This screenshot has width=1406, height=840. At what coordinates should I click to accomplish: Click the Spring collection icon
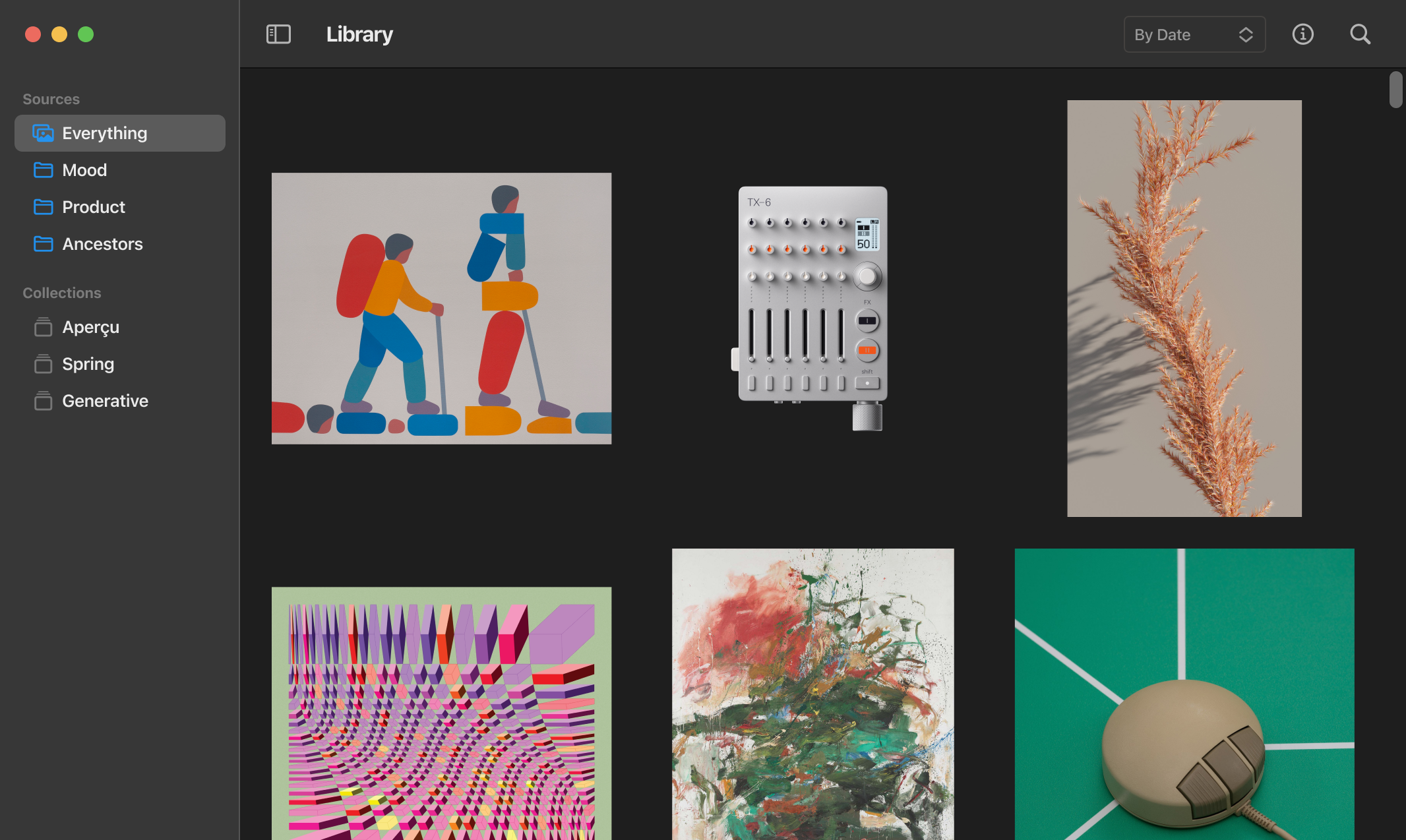coord(43,364)
